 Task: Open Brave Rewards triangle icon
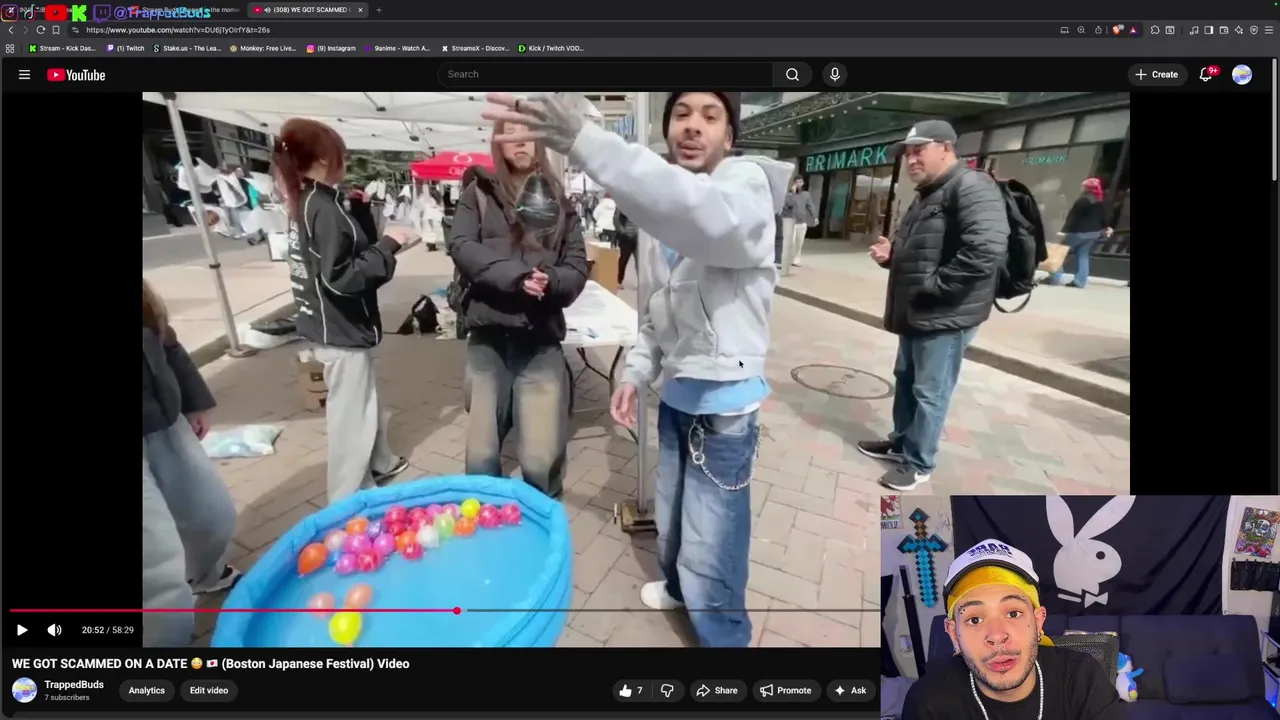[x=1133, y=30]
